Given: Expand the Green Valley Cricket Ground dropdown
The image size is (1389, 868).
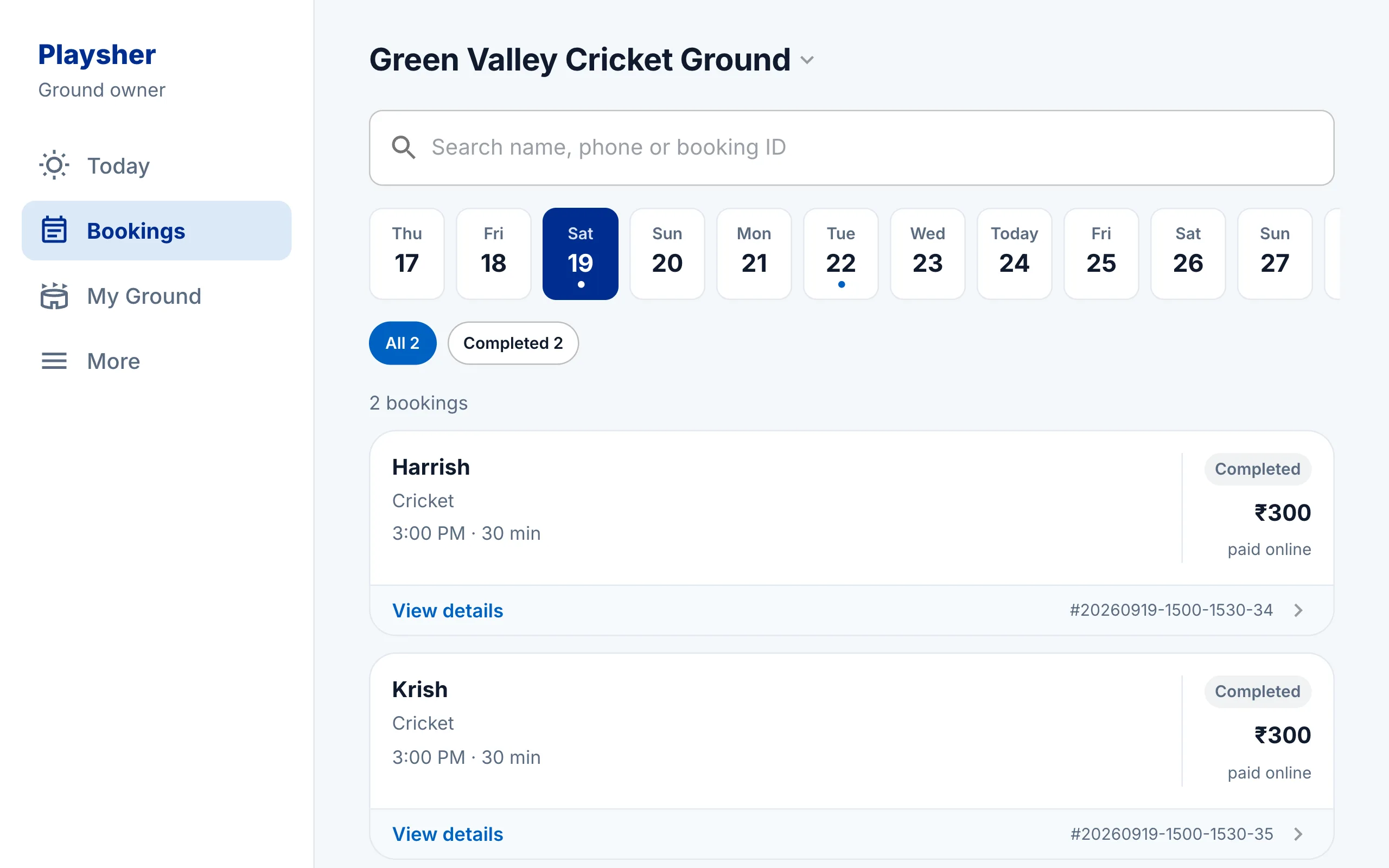Looking at the screenshot, I should tap(807, 60).
